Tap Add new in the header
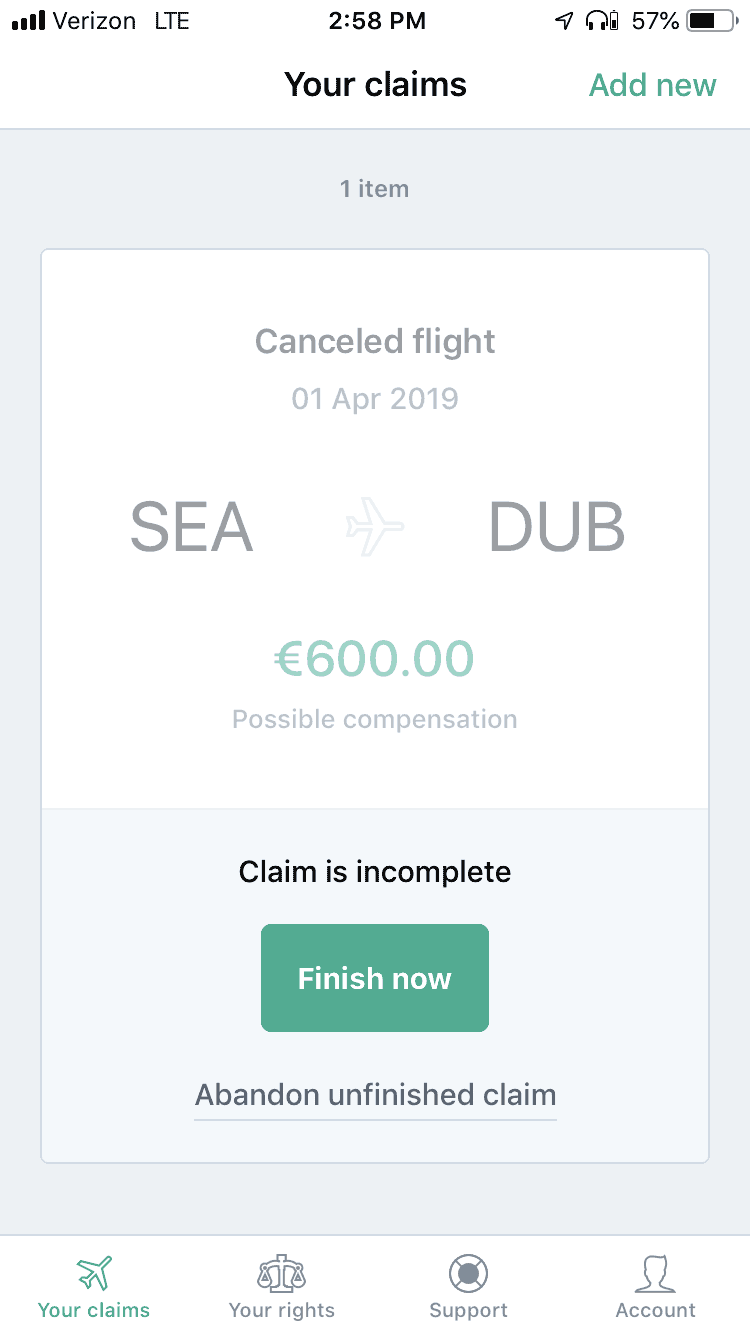 [x=652, y=85]
